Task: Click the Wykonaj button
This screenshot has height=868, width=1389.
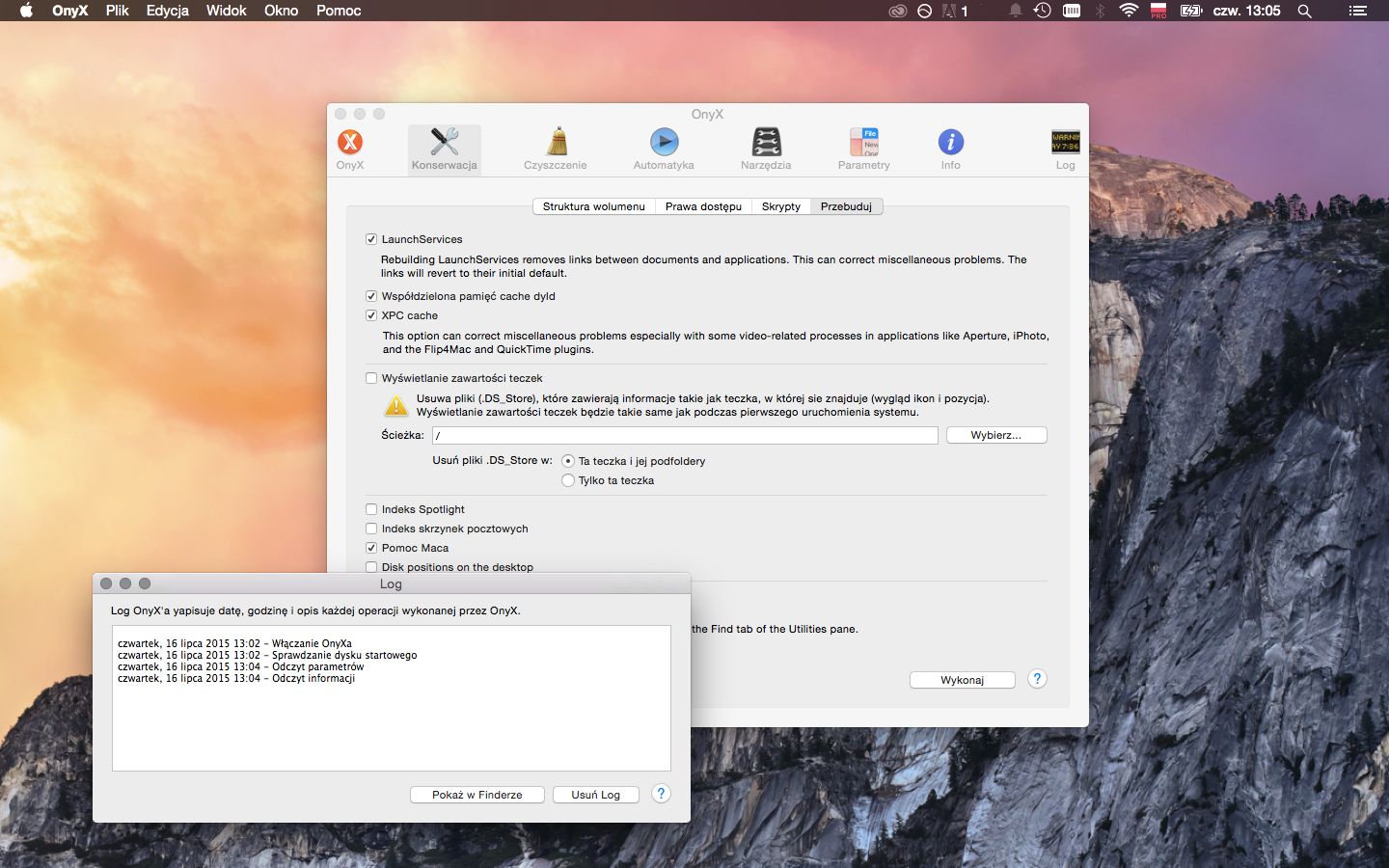Action: pyautogui.click(x=963, y=680)
